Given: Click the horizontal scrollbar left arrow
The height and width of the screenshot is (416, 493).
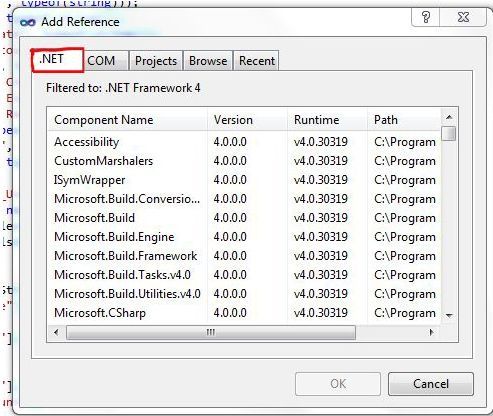Looking at the screenshot, I should click(x=56, y=332).
